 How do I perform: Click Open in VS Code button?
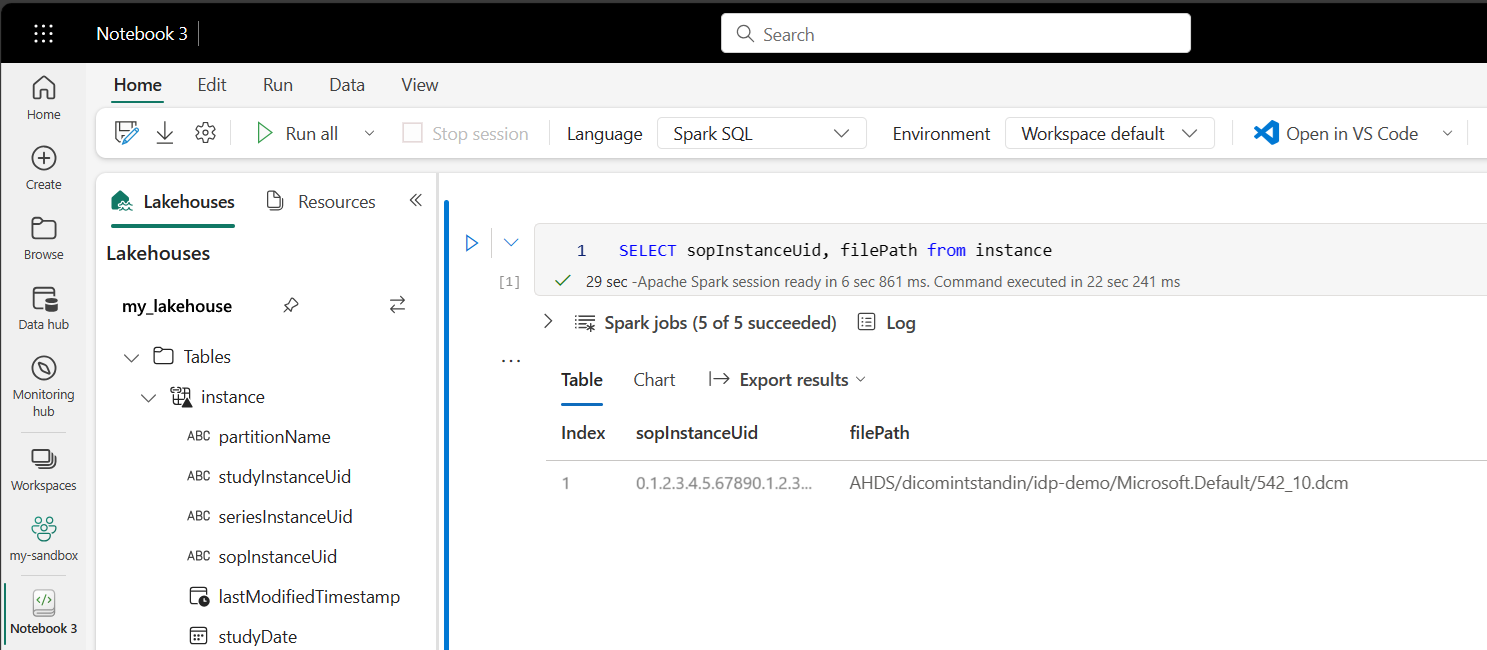pos(1336,133)
